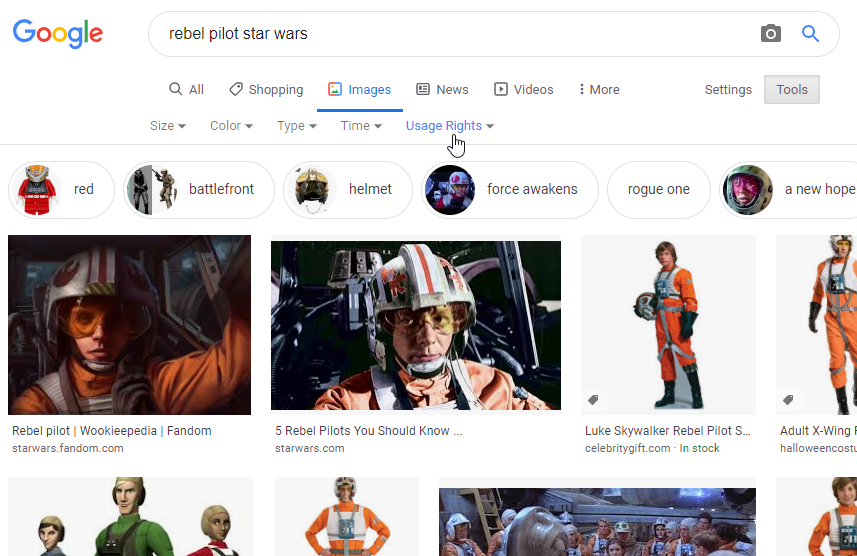Toggle the Tools button
Viewport: 857px width, 556px height.
pyautogui.click(x=792, y=89)
